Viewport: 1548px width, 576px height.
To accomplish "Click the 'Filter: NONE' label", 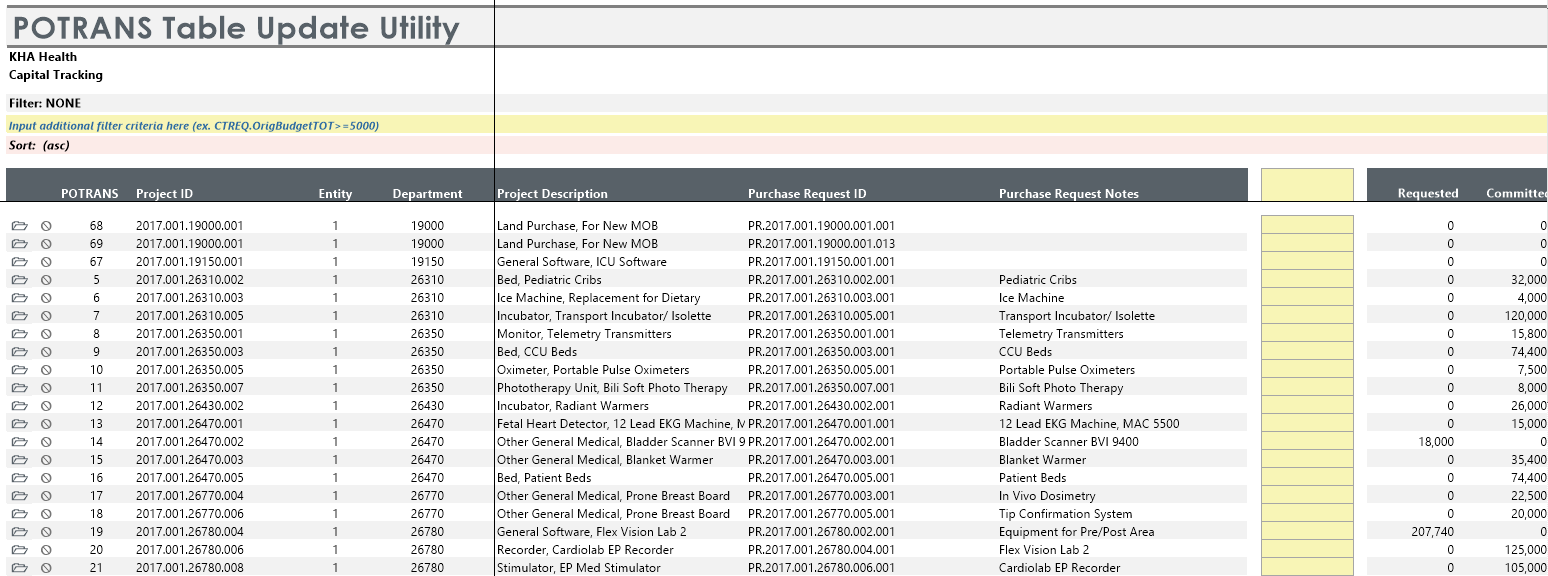I will click(45, 103).
